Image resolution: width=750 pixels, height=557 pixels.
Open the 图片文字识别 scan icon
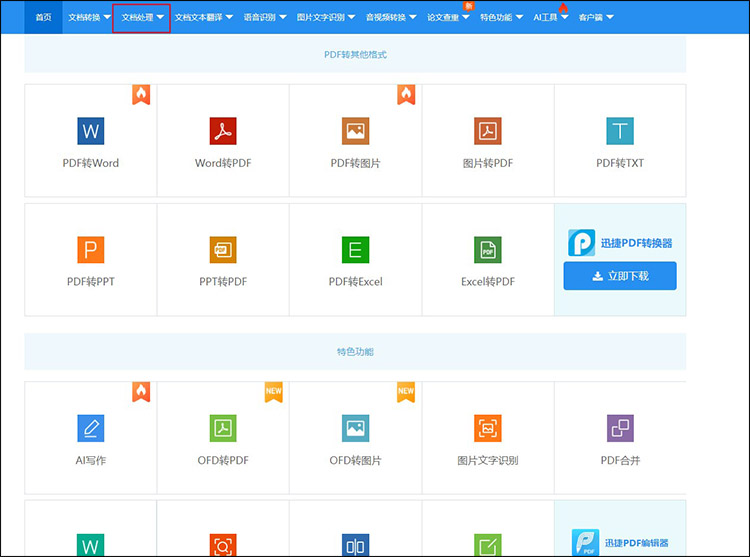pyautogui.click(x=487, y=428)
